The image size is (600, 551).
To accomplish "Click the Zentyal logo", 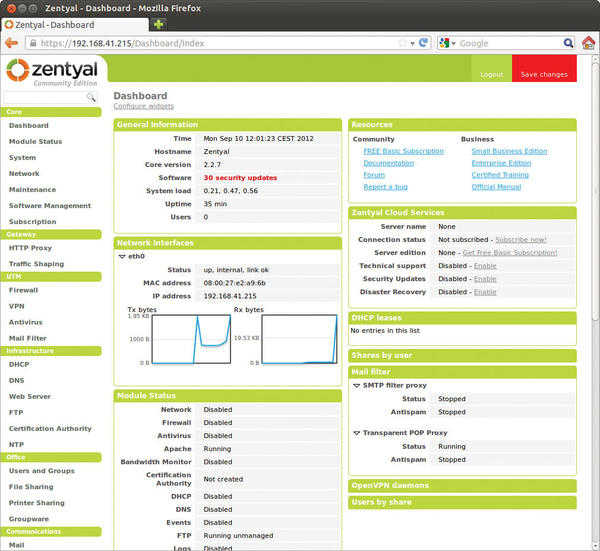I will [52, 72].
